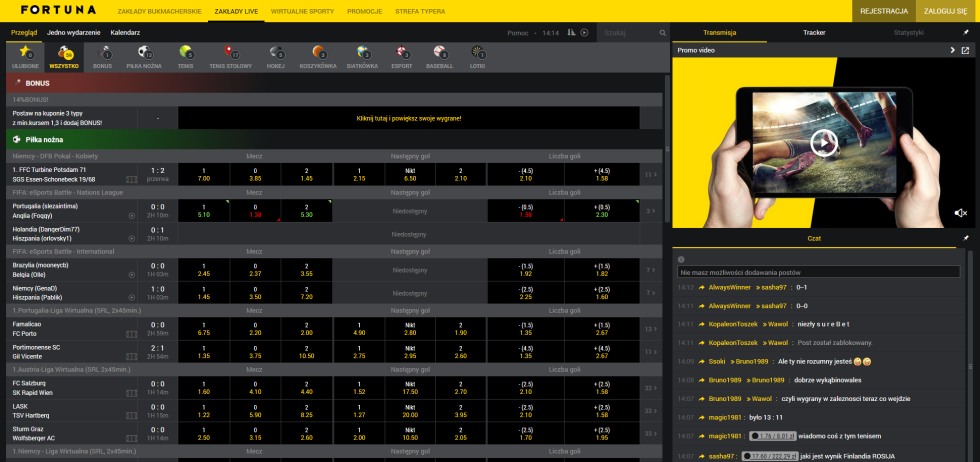Expand Promo video chevron arrow
This screenshot has width=980, height=462.
(952, 50)
